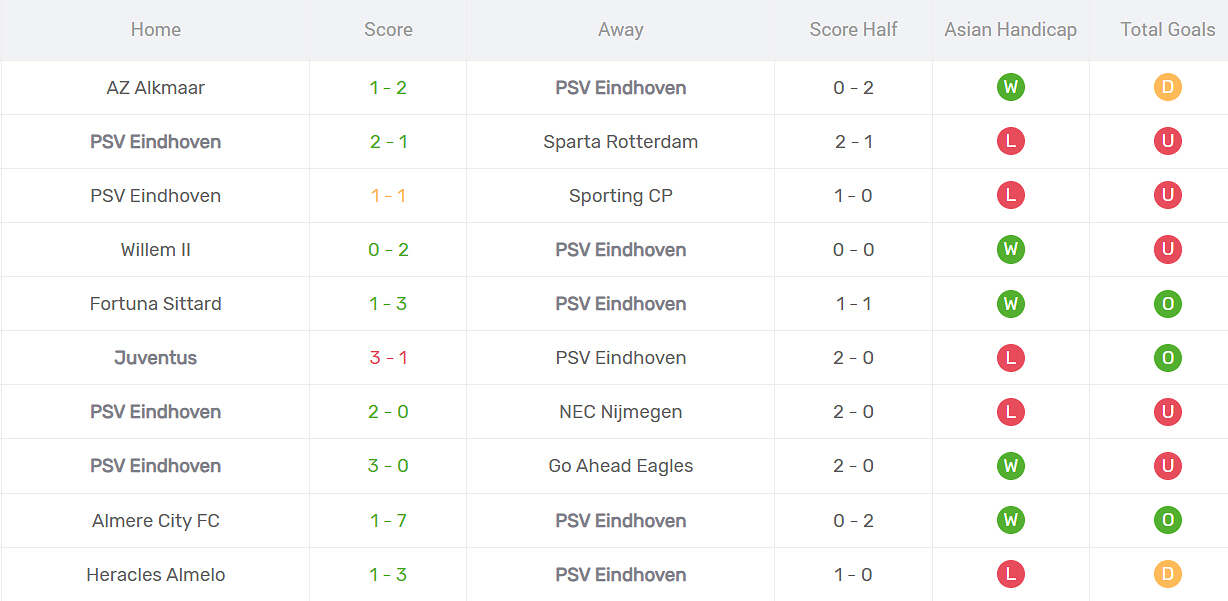Click the Asian Handicap column header
The image size is (1228, 601).
[x=1010, y=29]
